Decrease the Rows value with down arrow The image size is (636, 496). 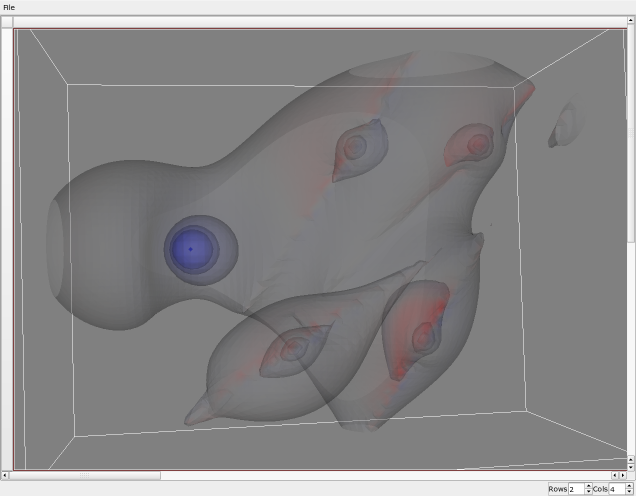click(589, 492)
